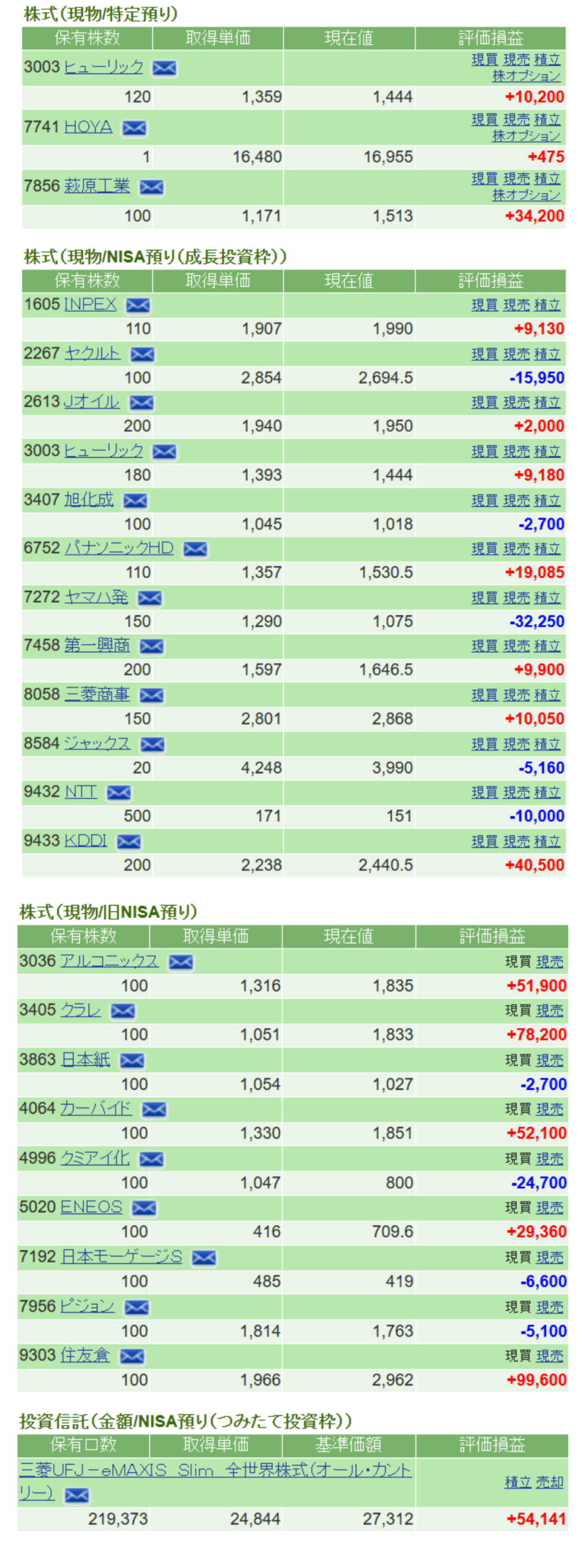Open the 三菱UFJ eMAXIS Slim fund link
This screenshot has width=588, height=1568.
214,1471
